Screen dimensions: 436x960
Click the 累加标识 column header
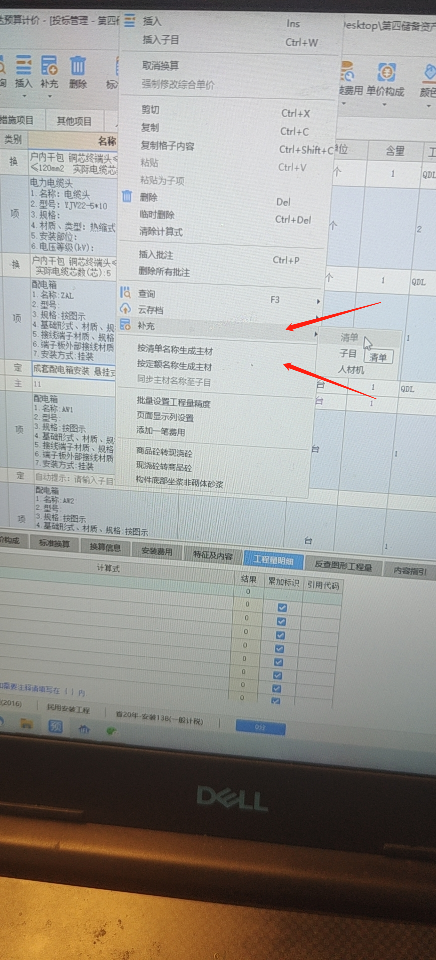point(283,582)
